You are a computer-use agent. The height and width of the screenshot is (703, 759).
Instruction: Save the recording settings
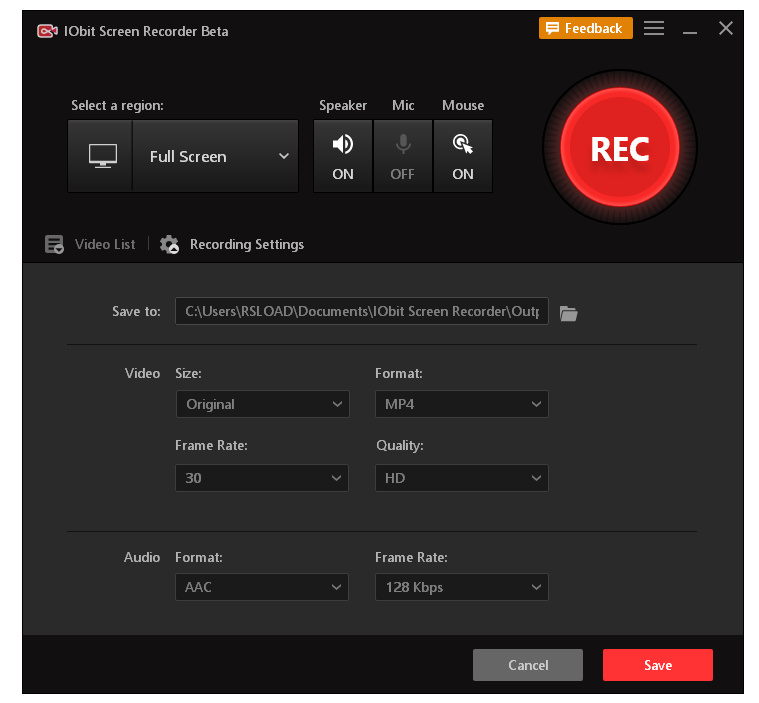(x=658, y=665)
